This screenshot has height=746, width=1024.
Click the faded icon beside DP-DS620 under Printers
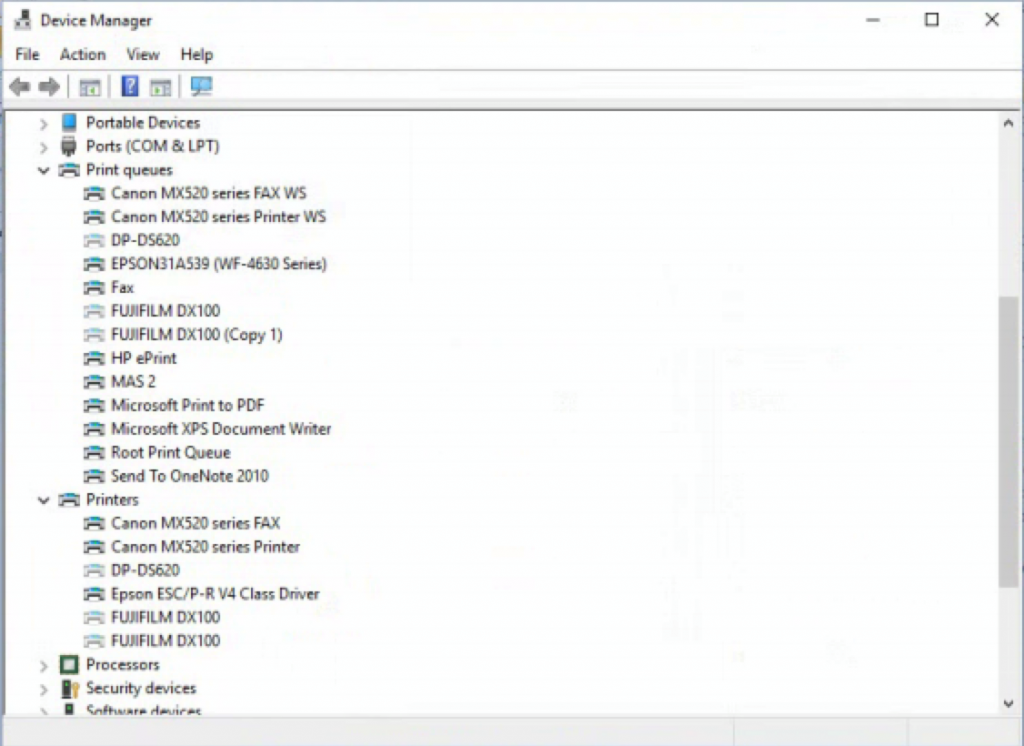pyautogui.click(x=94, y=570)
